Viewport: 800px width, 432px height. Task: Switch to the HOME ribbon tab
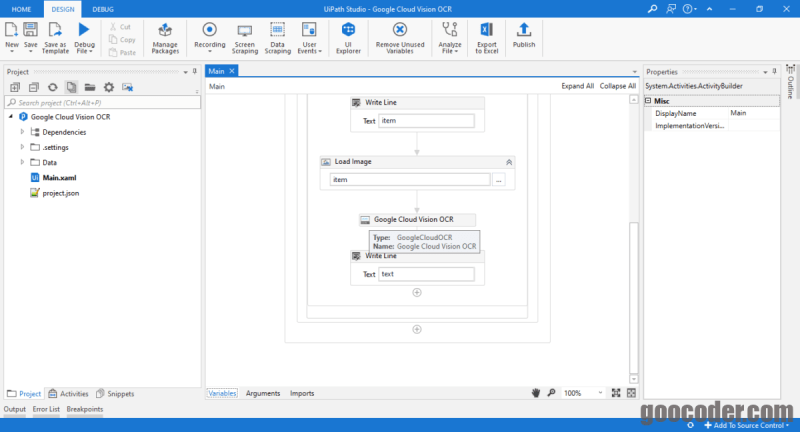coord(21,9)
